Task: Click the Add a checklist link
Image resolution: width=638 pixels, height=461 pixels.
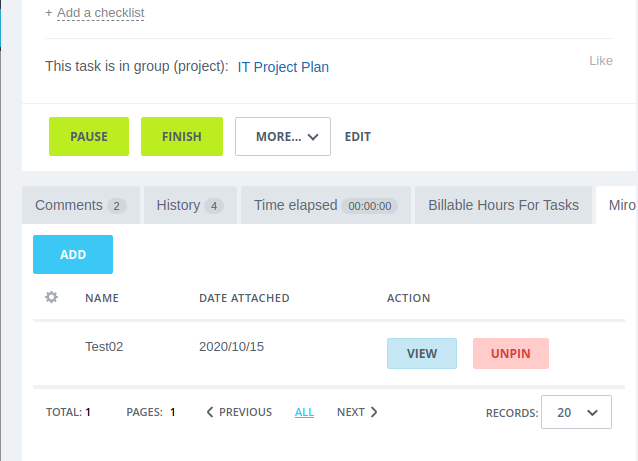Action: [101, 13]
